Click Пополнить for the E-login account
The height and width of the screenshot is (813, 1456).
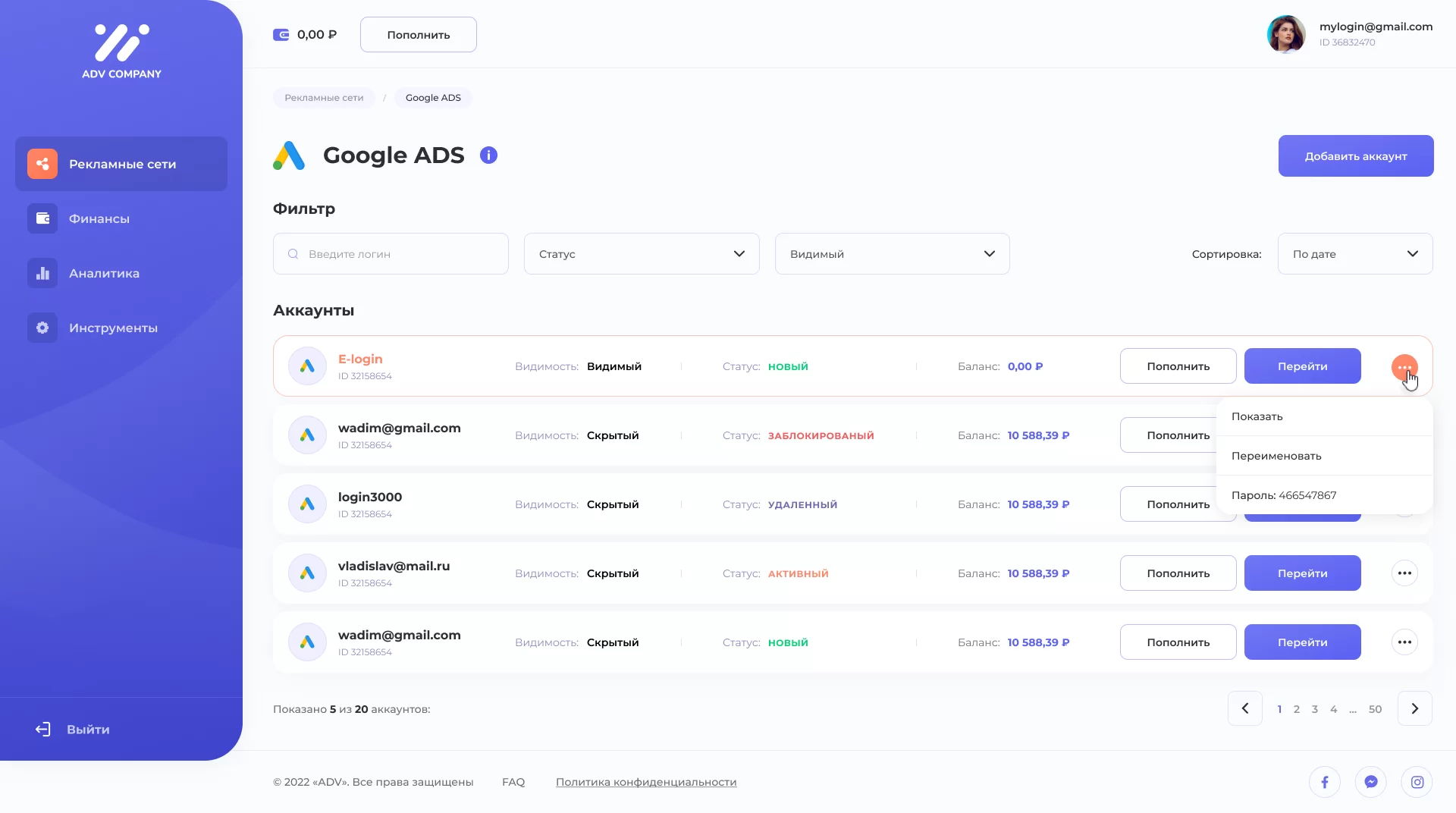[1178, 366]
